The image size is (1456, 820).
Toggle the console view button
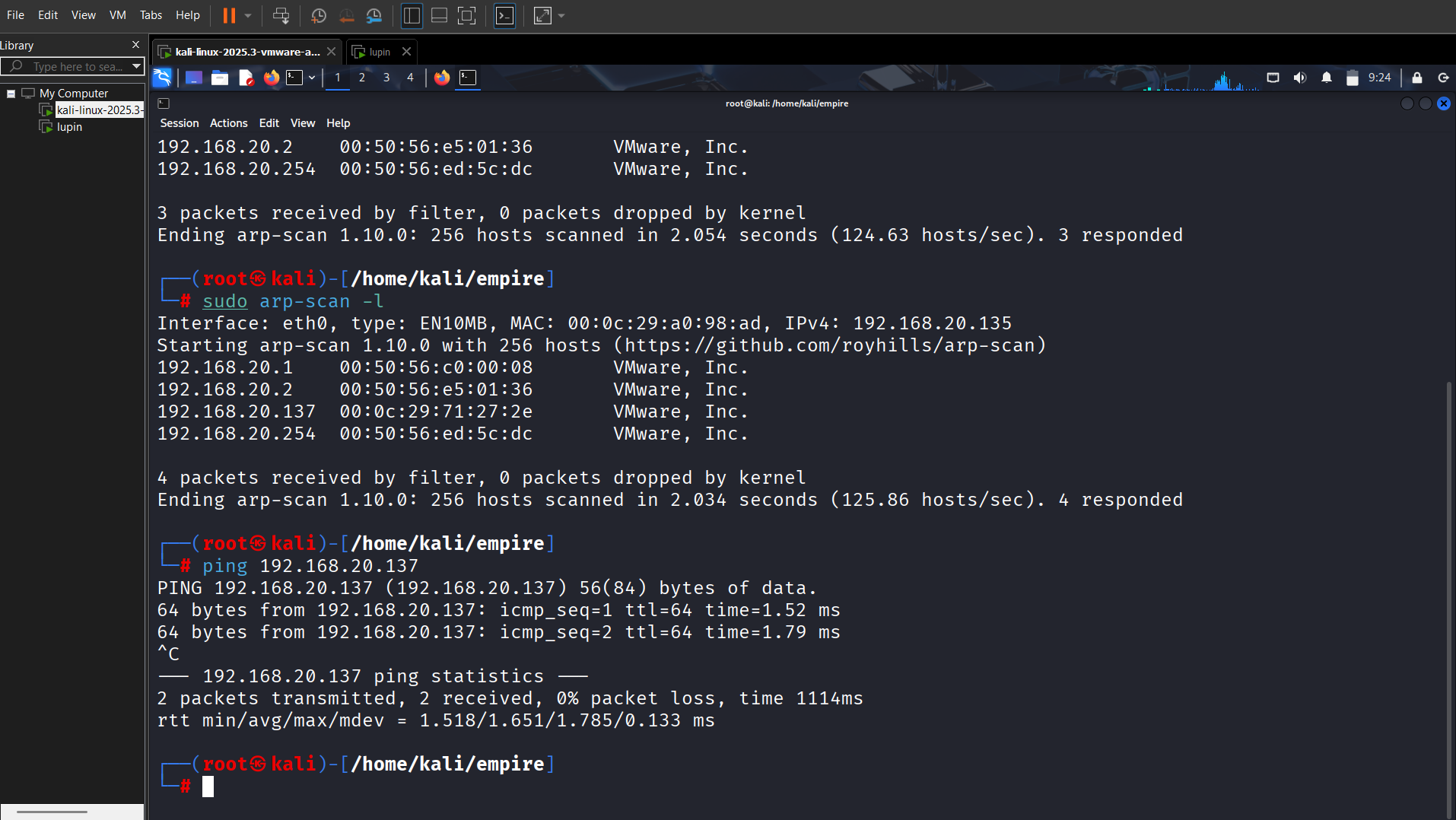(x=504, y=15)
